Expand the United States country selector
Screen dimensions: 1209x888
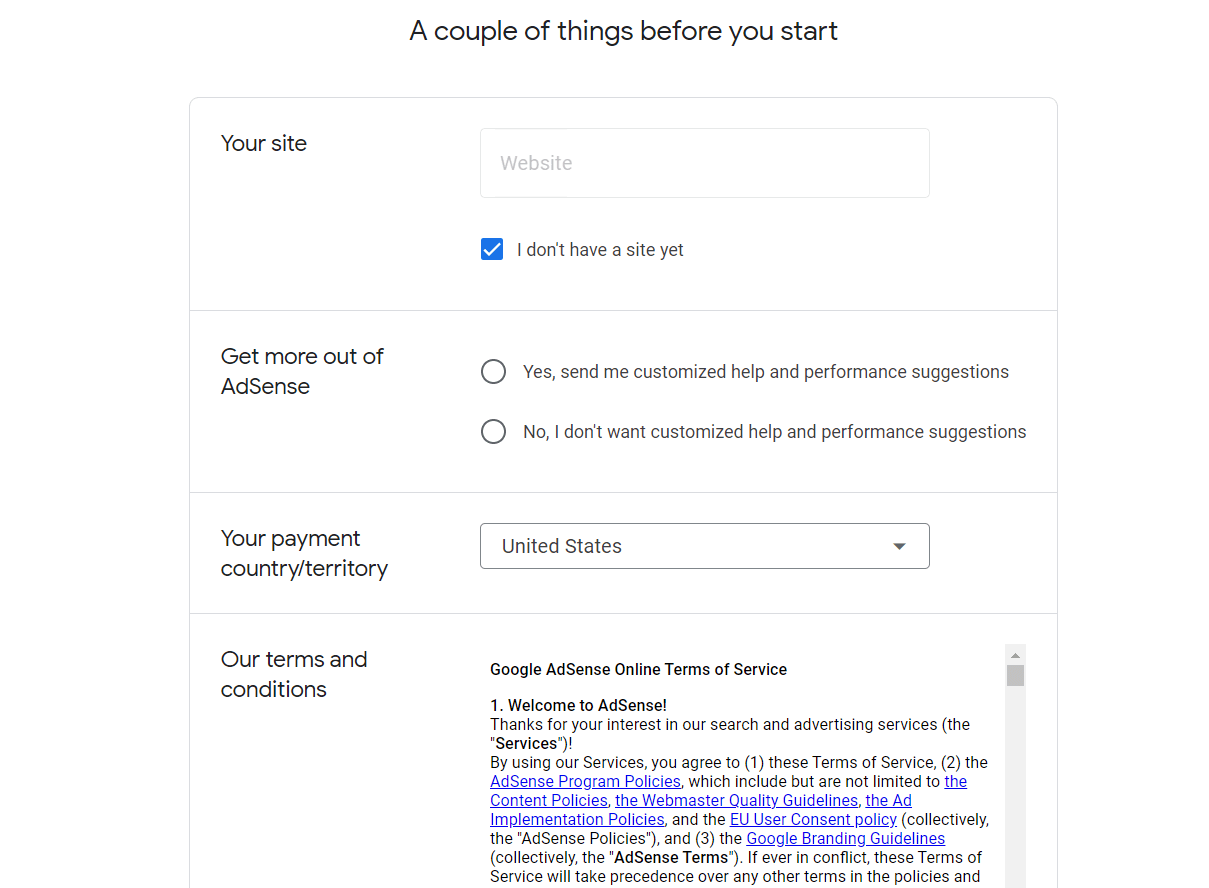[x=705, y=546]
